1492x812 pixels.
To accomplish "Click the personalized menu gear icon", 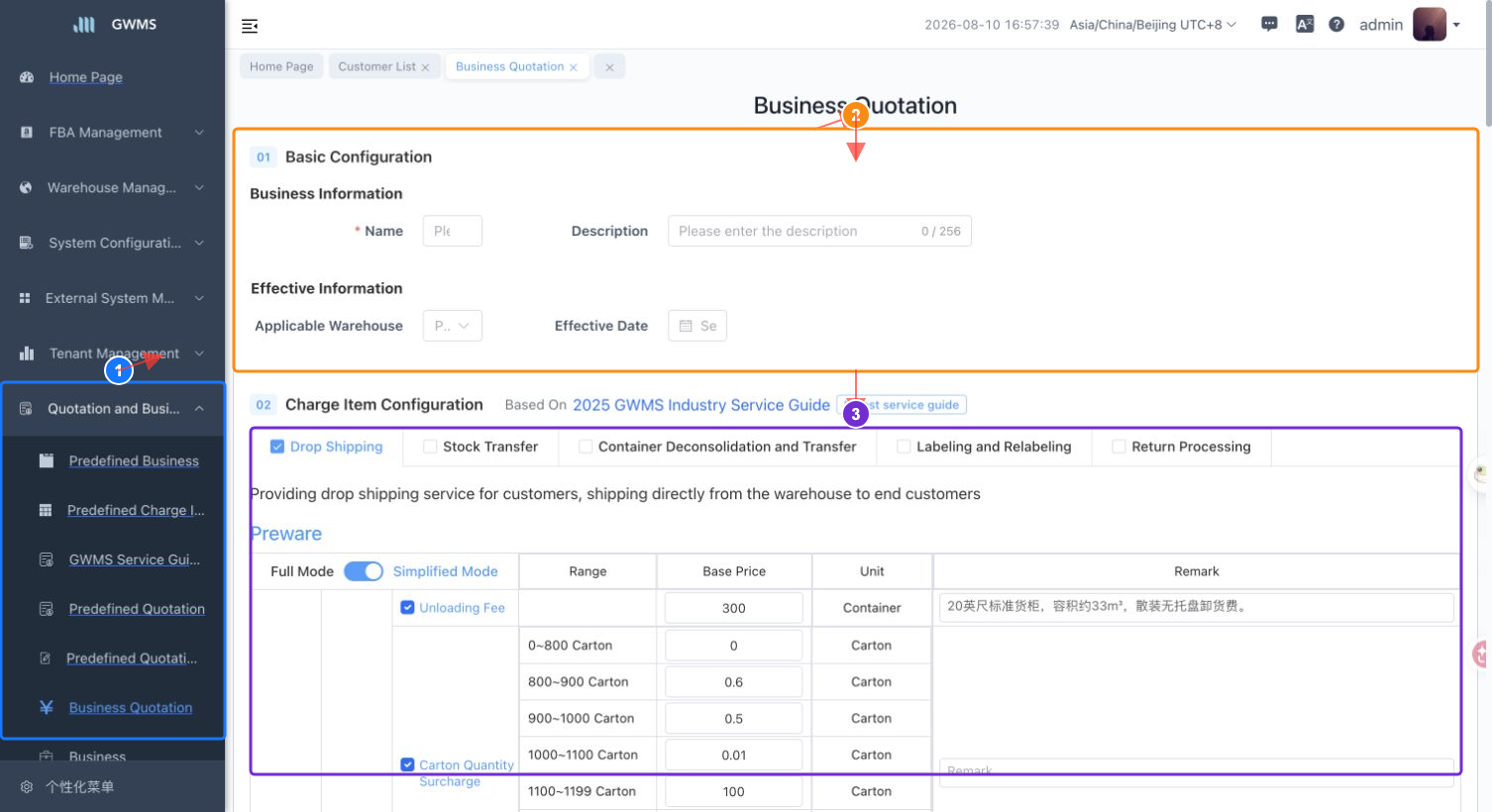I will [x=27, y=786].
